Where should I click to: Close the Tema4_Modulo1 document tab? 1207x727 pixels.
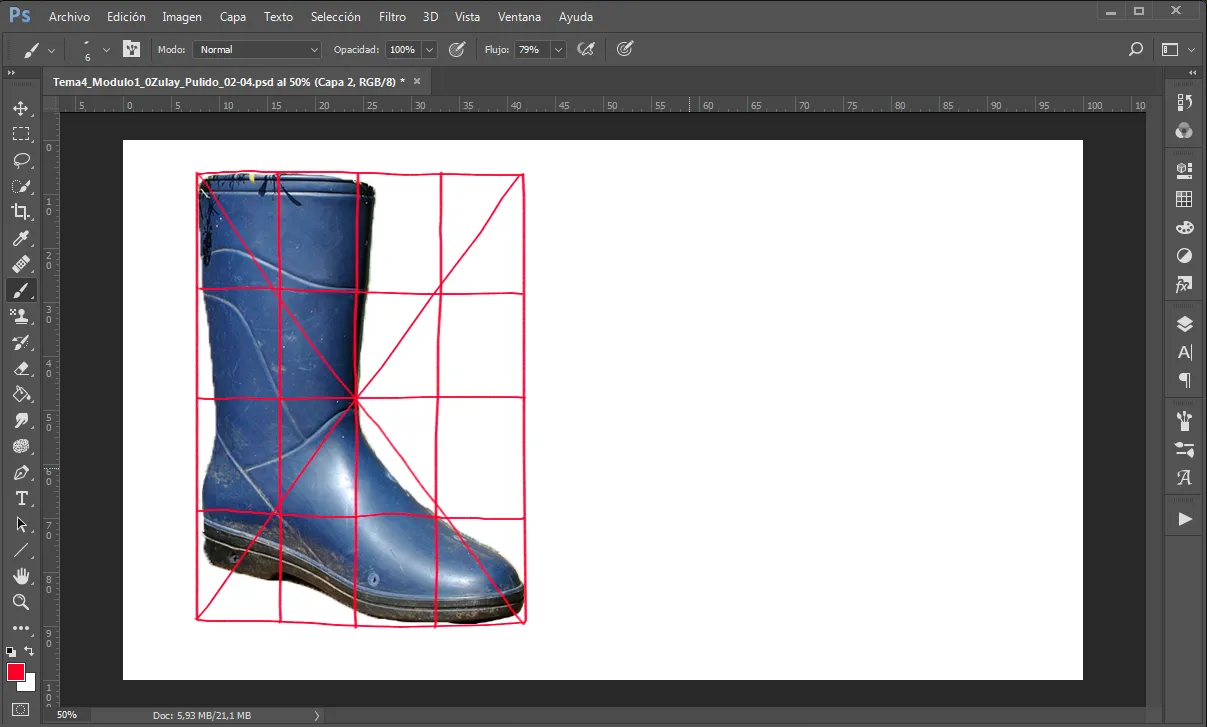click(417, 81)
